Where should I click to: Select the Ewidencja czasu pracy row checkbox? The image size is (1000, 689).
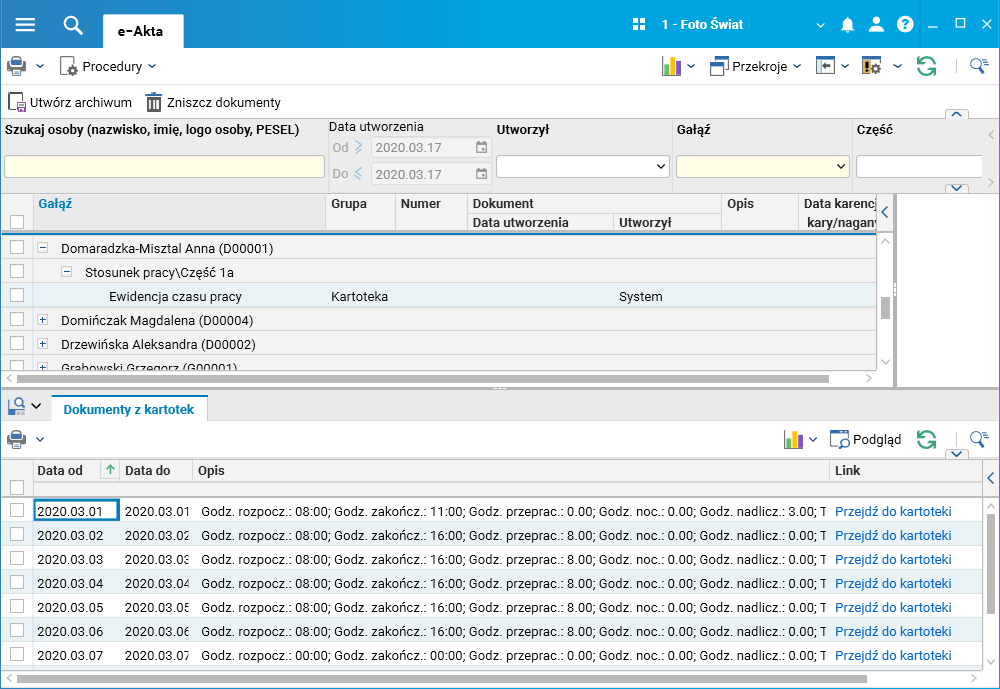(x=17, y=296)
